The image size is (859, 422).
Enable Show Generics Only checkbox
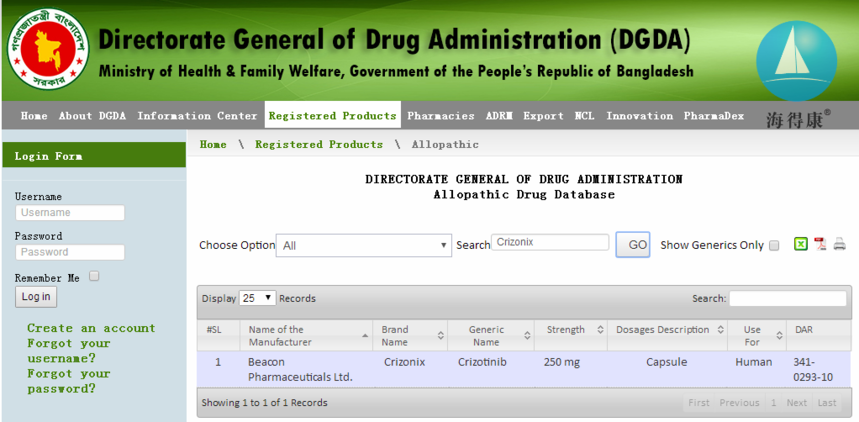point(774,246)
